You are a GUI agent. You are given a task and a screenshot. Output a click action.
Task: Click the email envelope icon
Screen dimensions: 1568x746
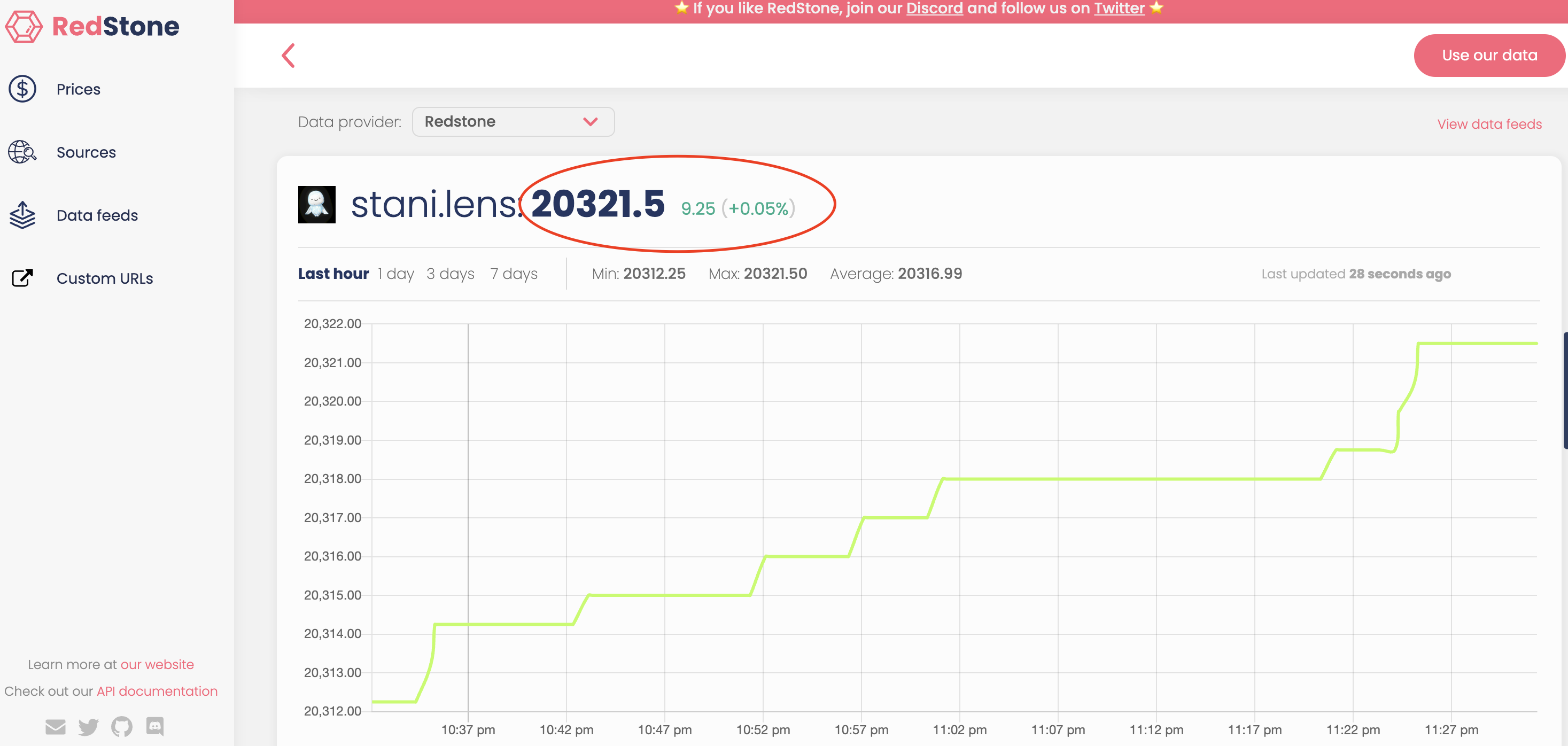(56, 727)
